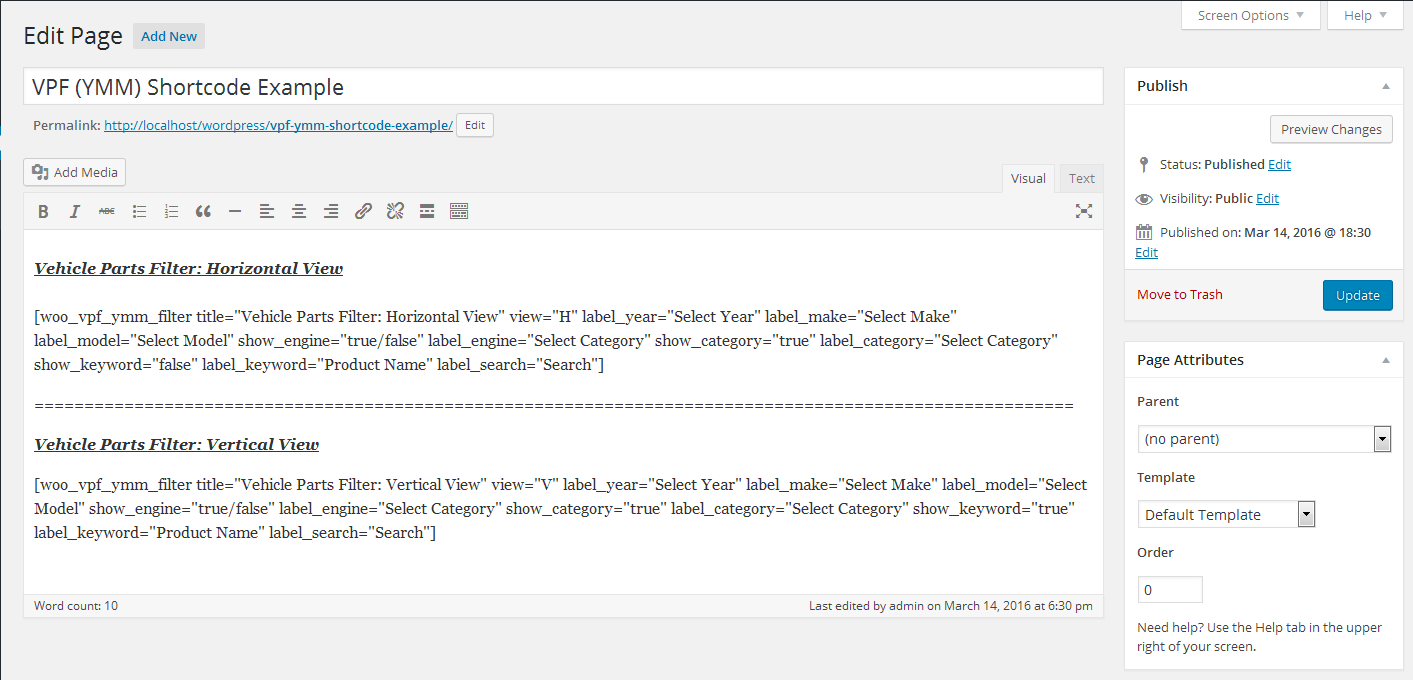Insert a numbered list
The height and width of the screenshot is (680, 1413).
[171, 211]
